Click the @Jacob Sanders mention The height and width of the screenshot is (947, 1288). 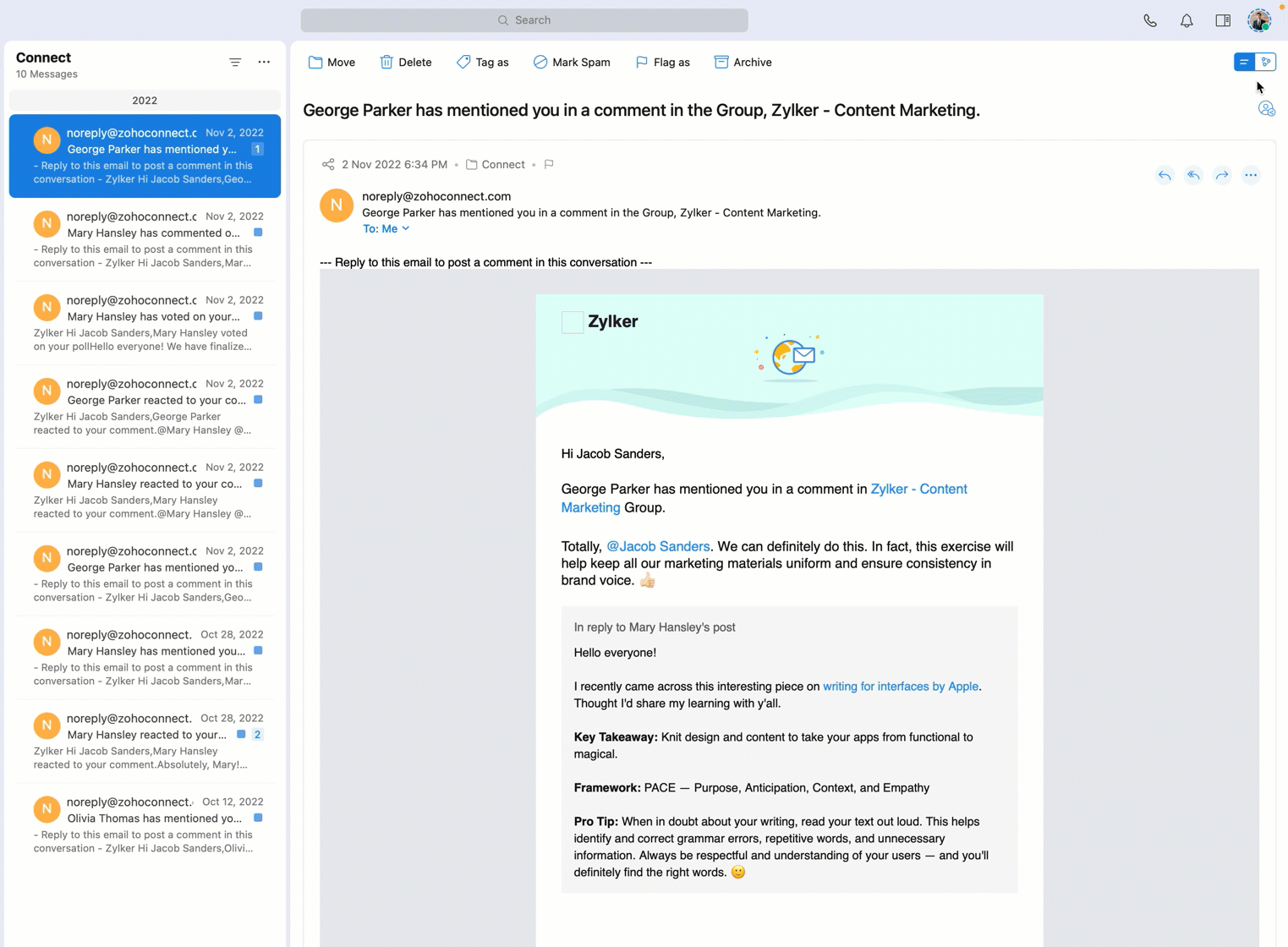pyautogui.click(x=658, y=546)
